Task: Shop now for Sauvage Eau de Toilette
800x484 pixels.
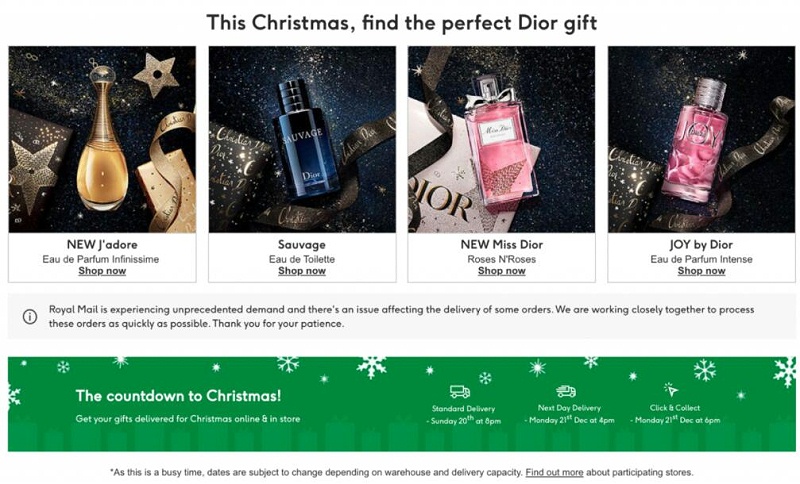Action: pos(302,271)
